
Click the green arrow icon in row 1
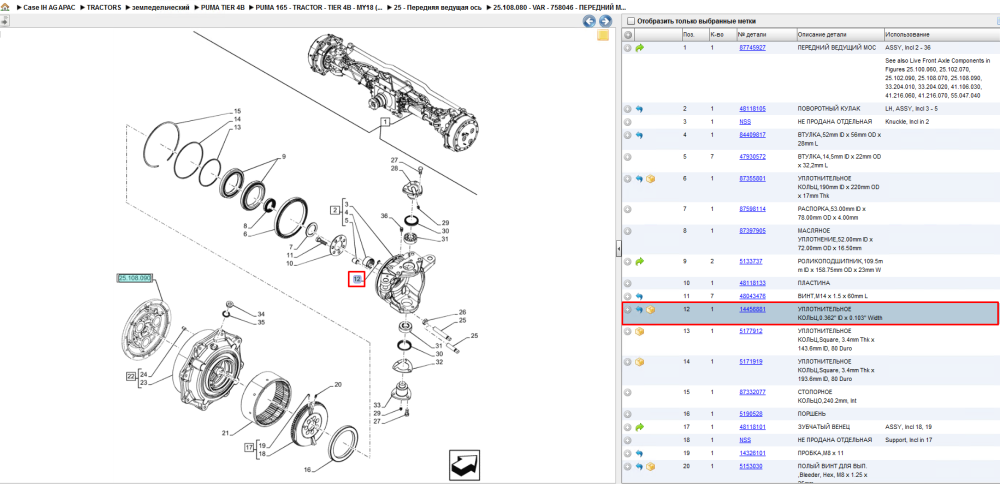(x=640, y=48)
